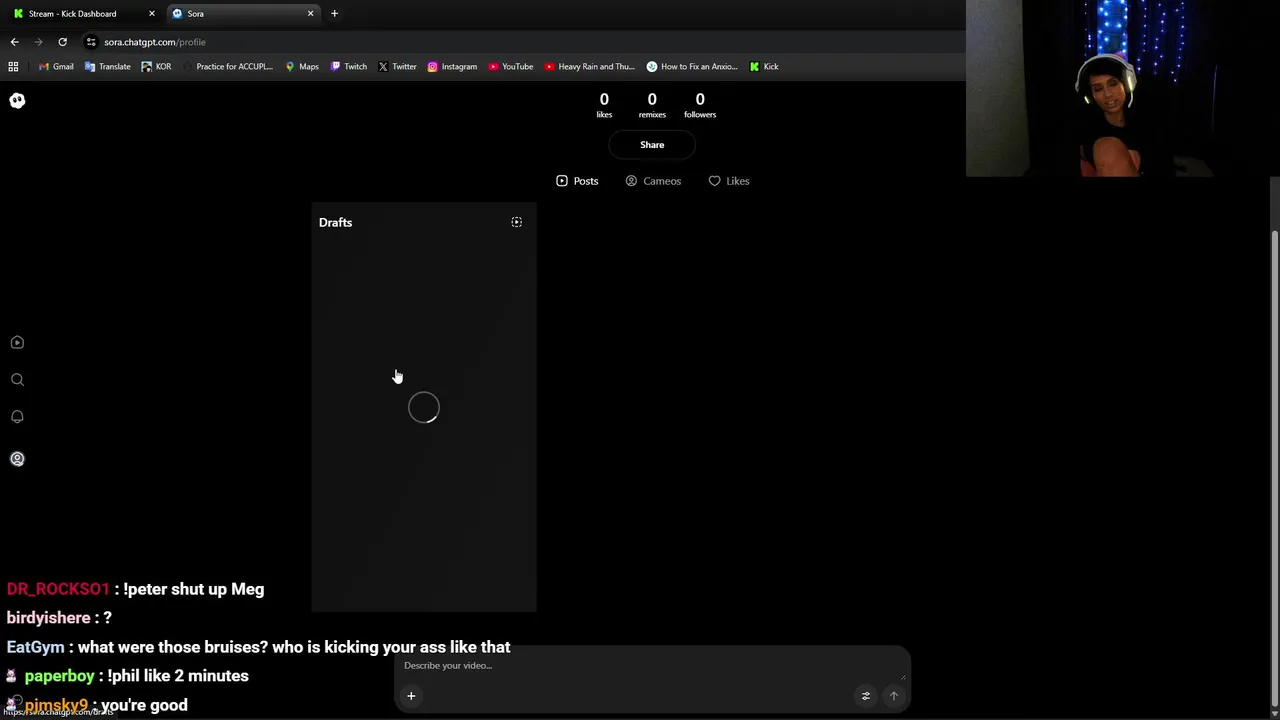This screenshot has height=720, width=1280.
Task: Switch to the Cameos tab
Action: [x=653, y=181]
